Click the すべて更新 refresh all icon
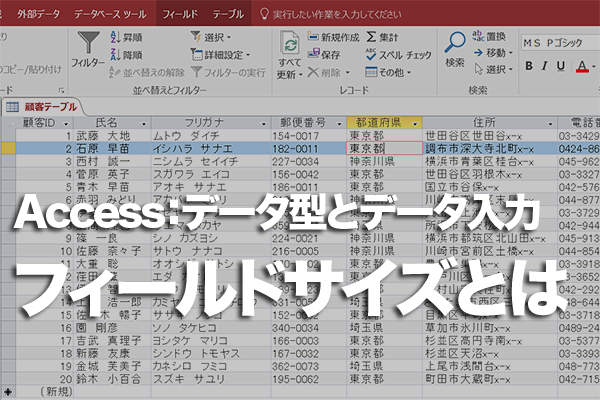600x400 pixels. click(x=290, y=44)
